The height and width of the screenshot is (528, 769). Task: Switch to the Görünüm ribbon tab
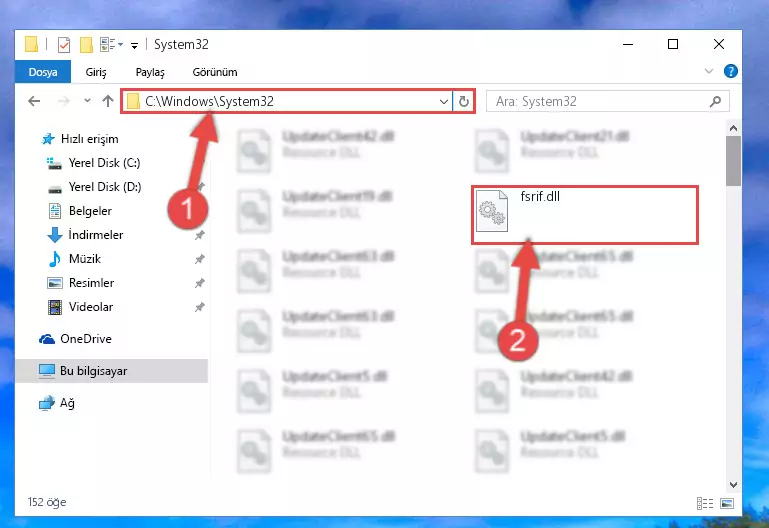(x=215, y=72)
